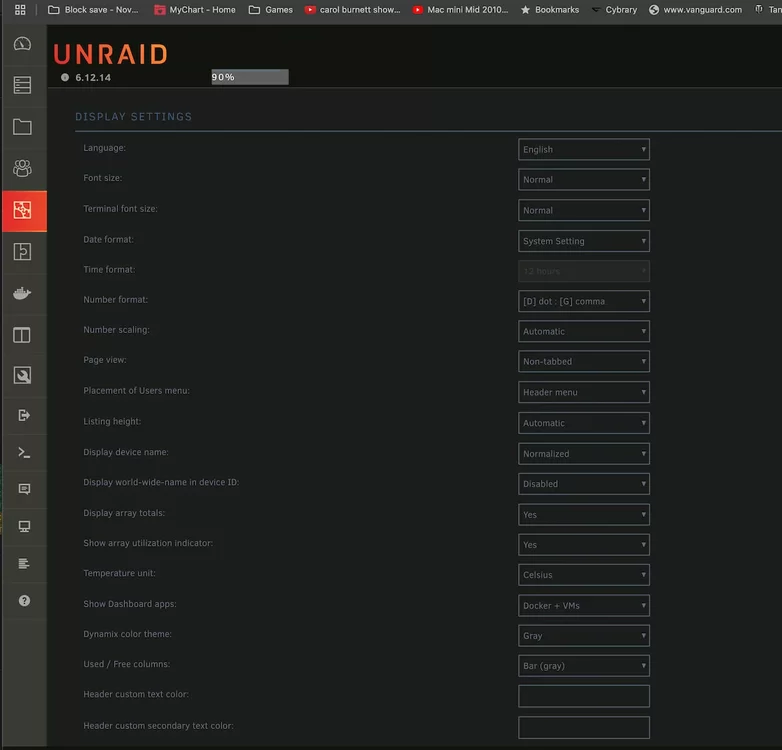Click the 6.12.14 version text
The height and width of the screenshot is (750, 782).
point(93,78)
